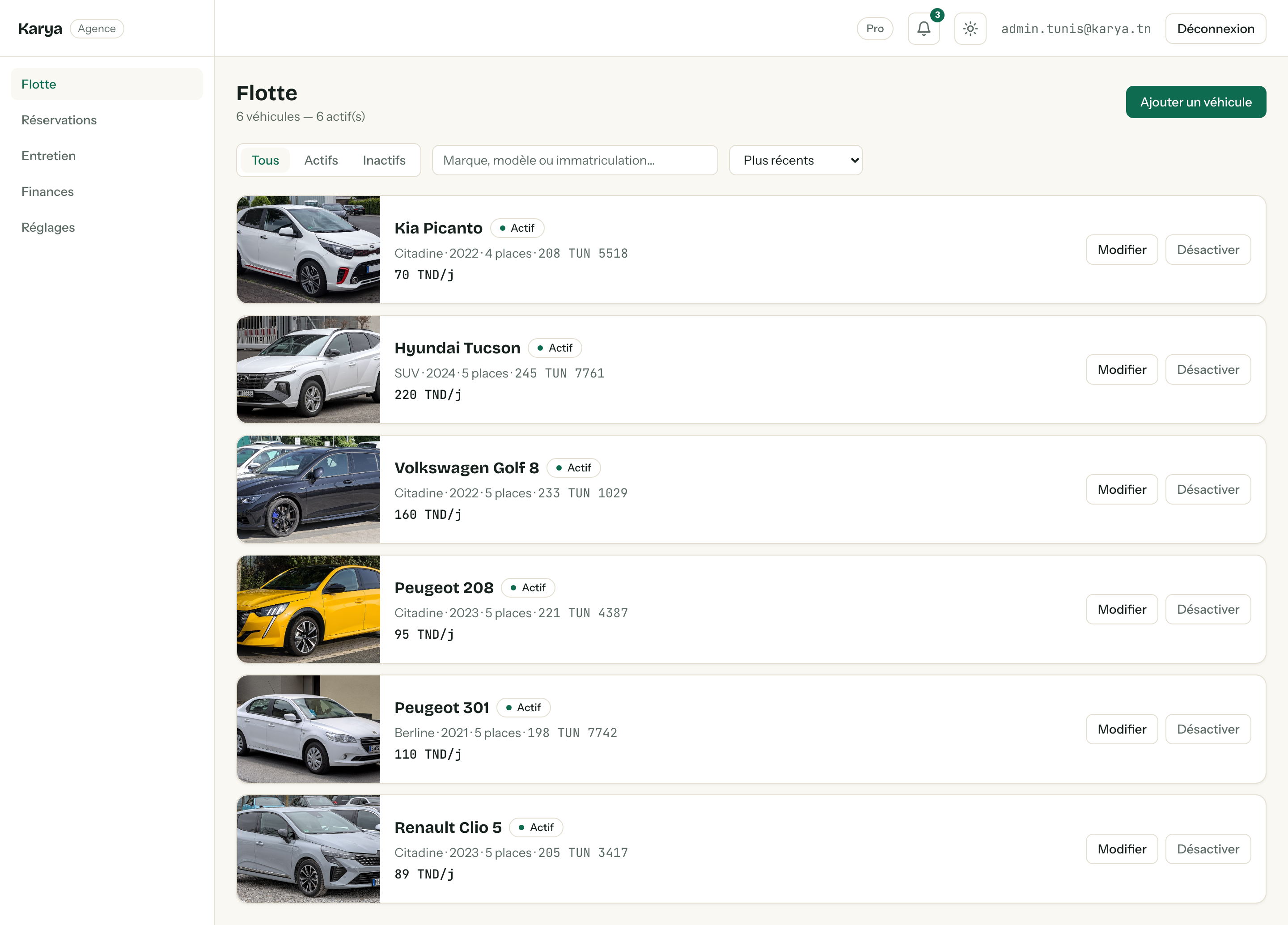
Task: Open the Kia Picanto photo thumbnail
Action: pyautogui.click(x=309, y=249)
